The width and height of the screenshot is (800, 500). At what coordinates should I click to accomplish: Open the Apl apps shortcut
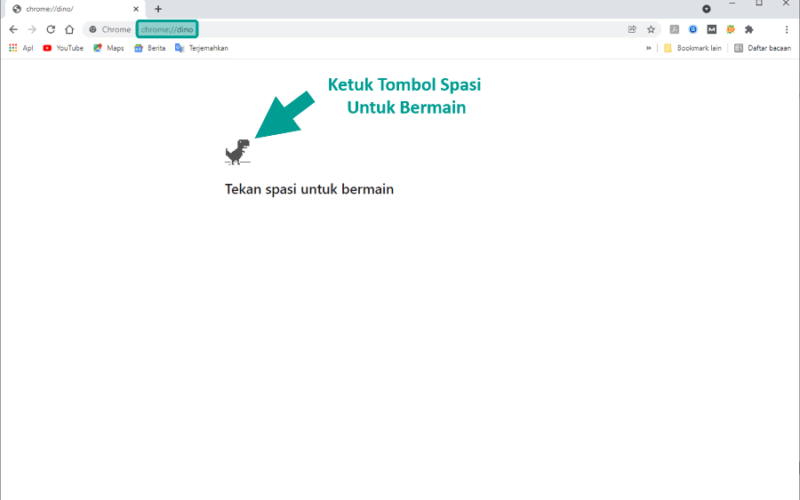click(21, 48)
